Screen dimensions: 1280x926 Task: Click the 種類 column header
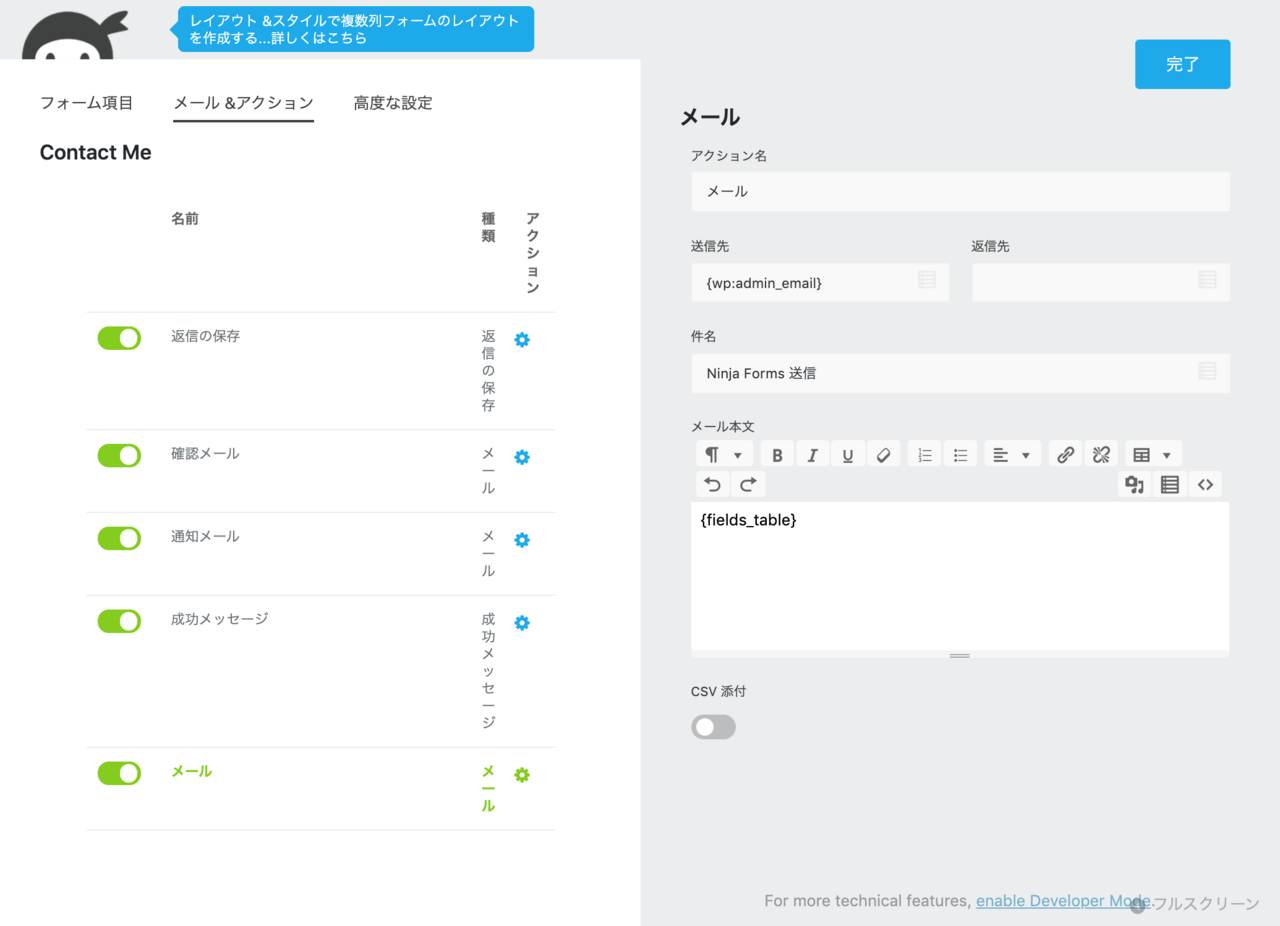[488, 227]
